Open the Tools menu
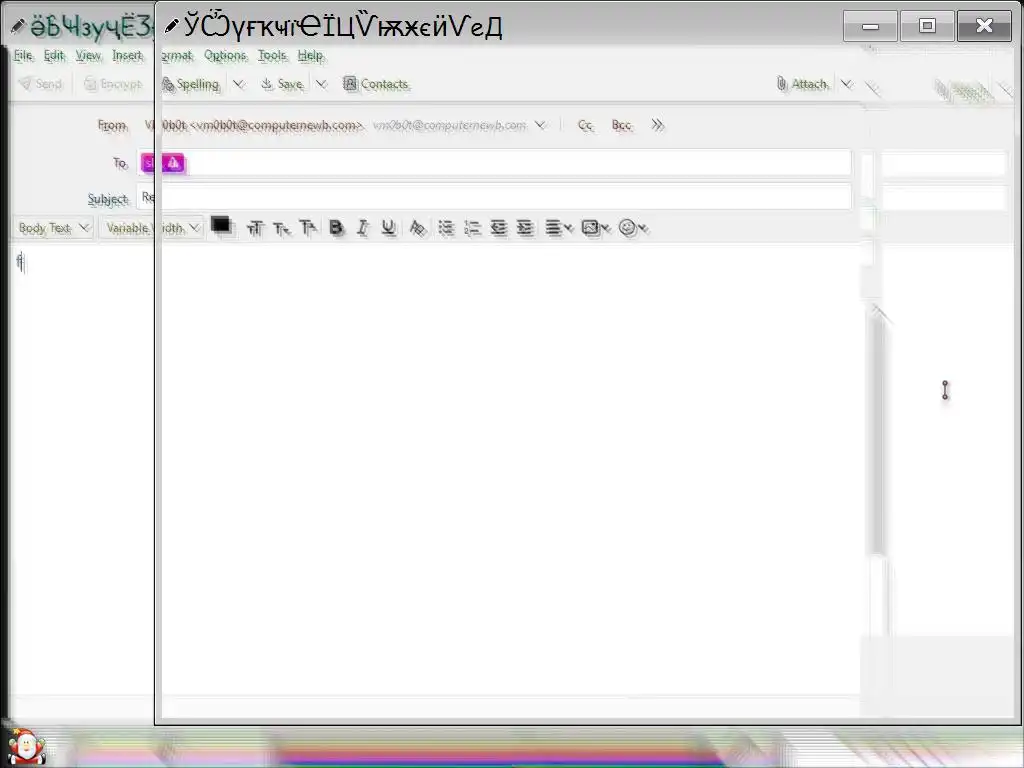 pyautogui.click(x=272, y=56)
